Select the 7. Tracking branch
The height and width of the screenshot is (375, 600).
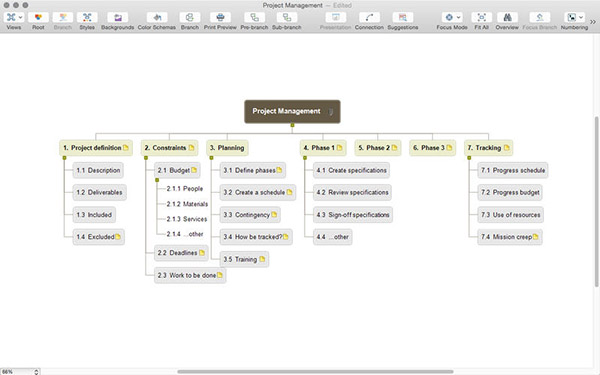point(489,148)
